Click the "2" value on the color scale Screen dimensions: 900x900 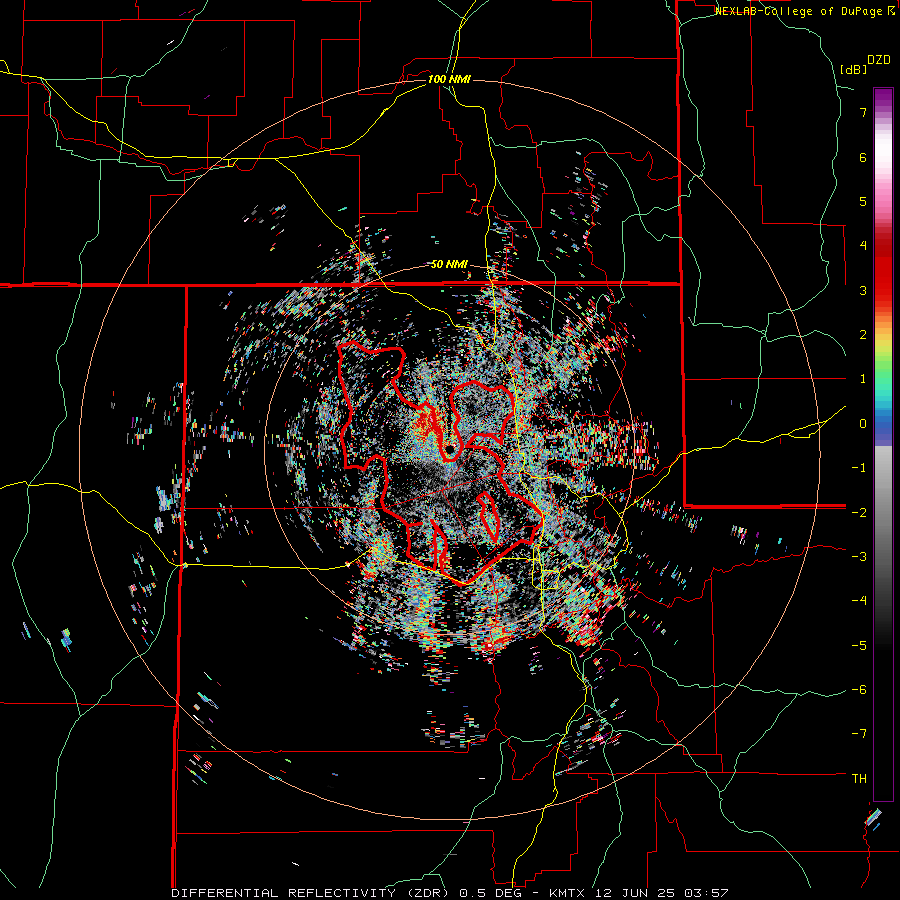(x=863, y=335)
